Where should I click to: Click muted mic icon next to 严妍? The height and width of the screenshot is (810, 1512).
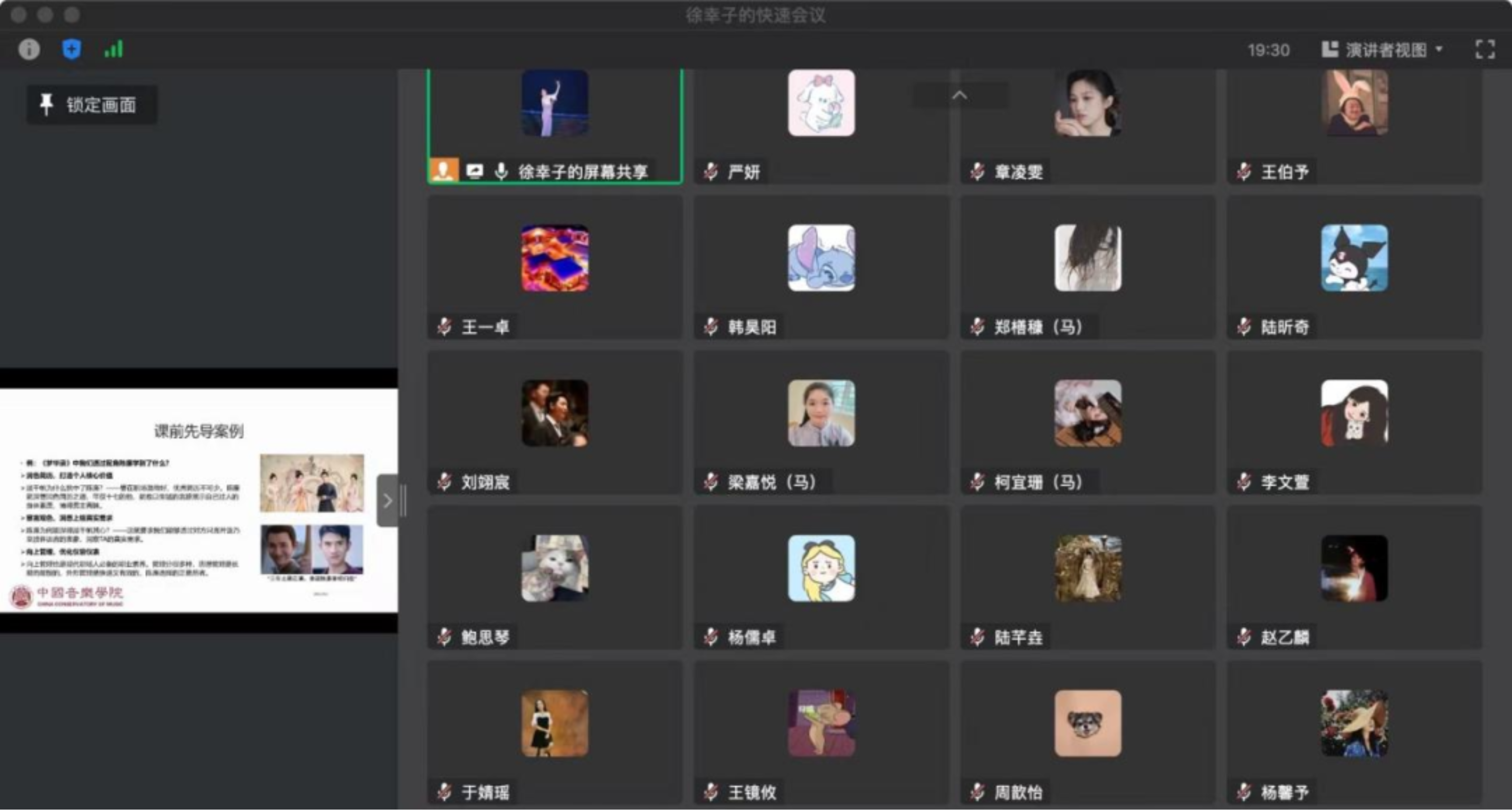click(711, 172)
